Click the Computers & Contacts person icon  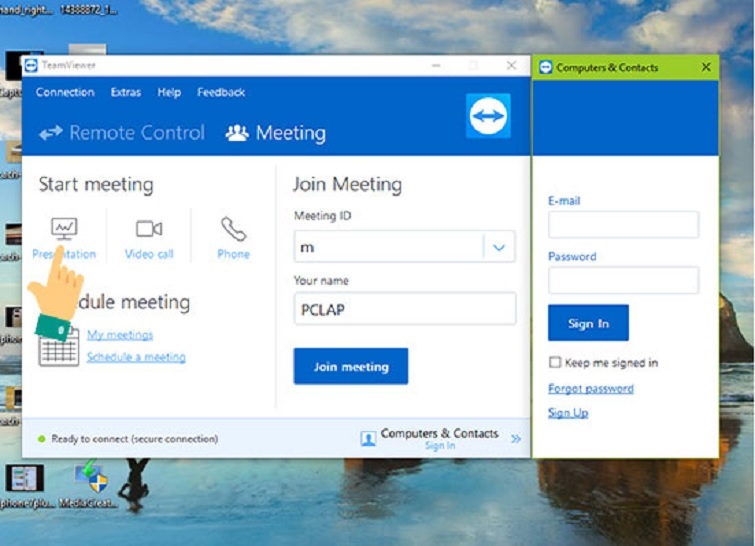(x=368, y=439)
